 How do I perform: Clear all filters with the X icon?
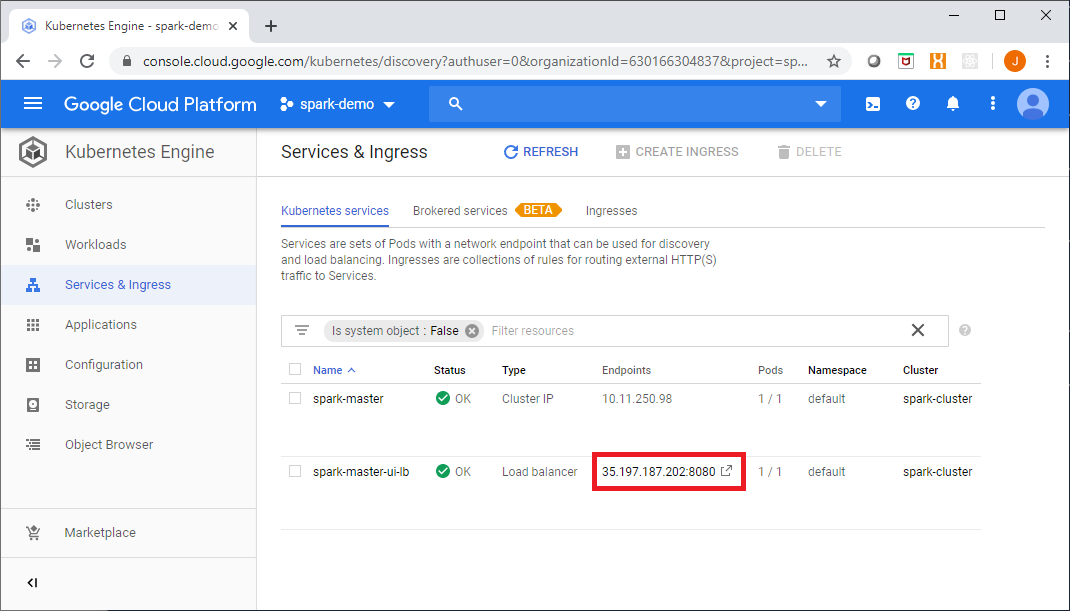click(x=918, y=330)
